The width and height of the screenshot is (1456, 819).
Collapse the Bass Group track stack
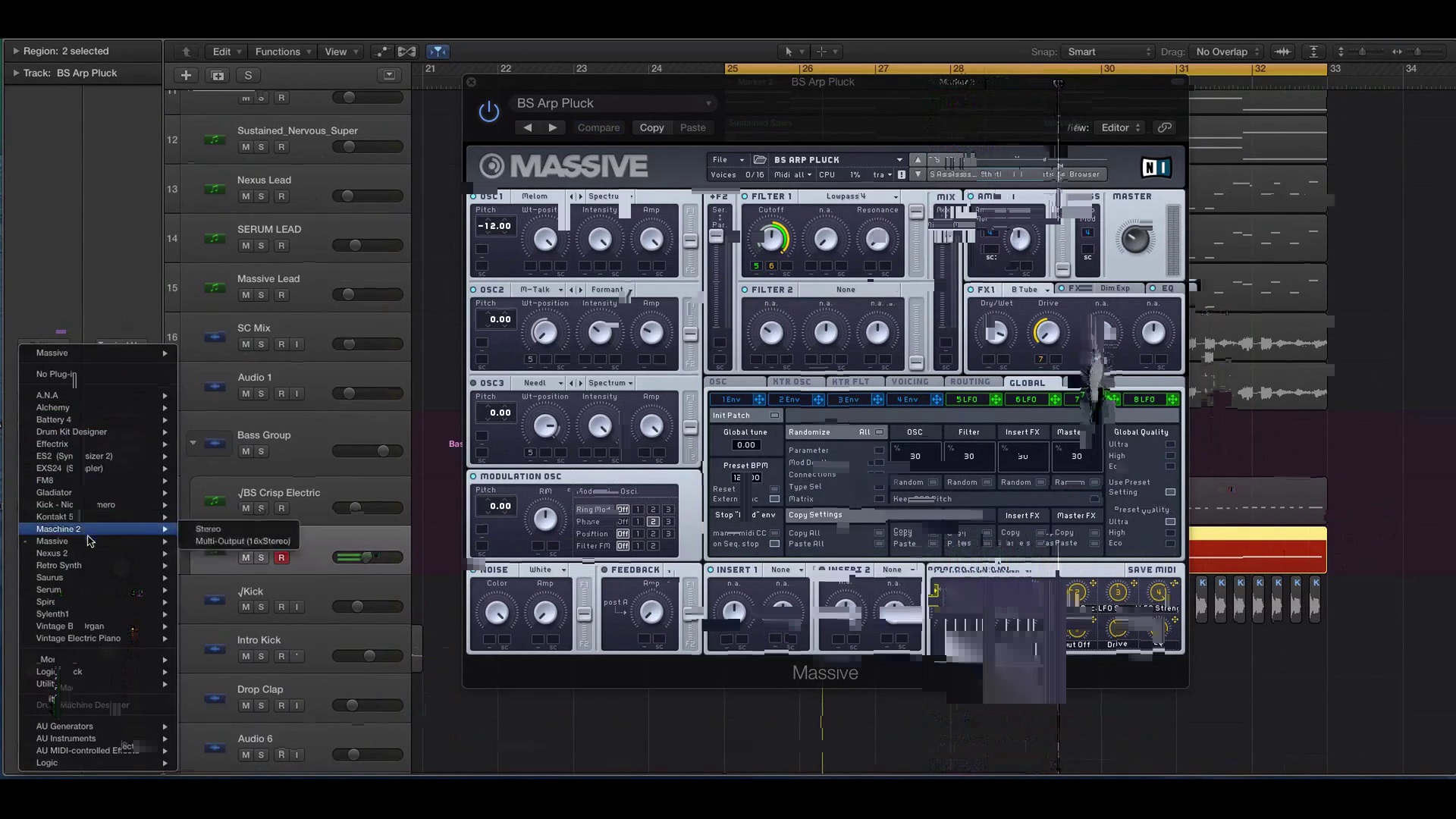click(x=193, y=443)
